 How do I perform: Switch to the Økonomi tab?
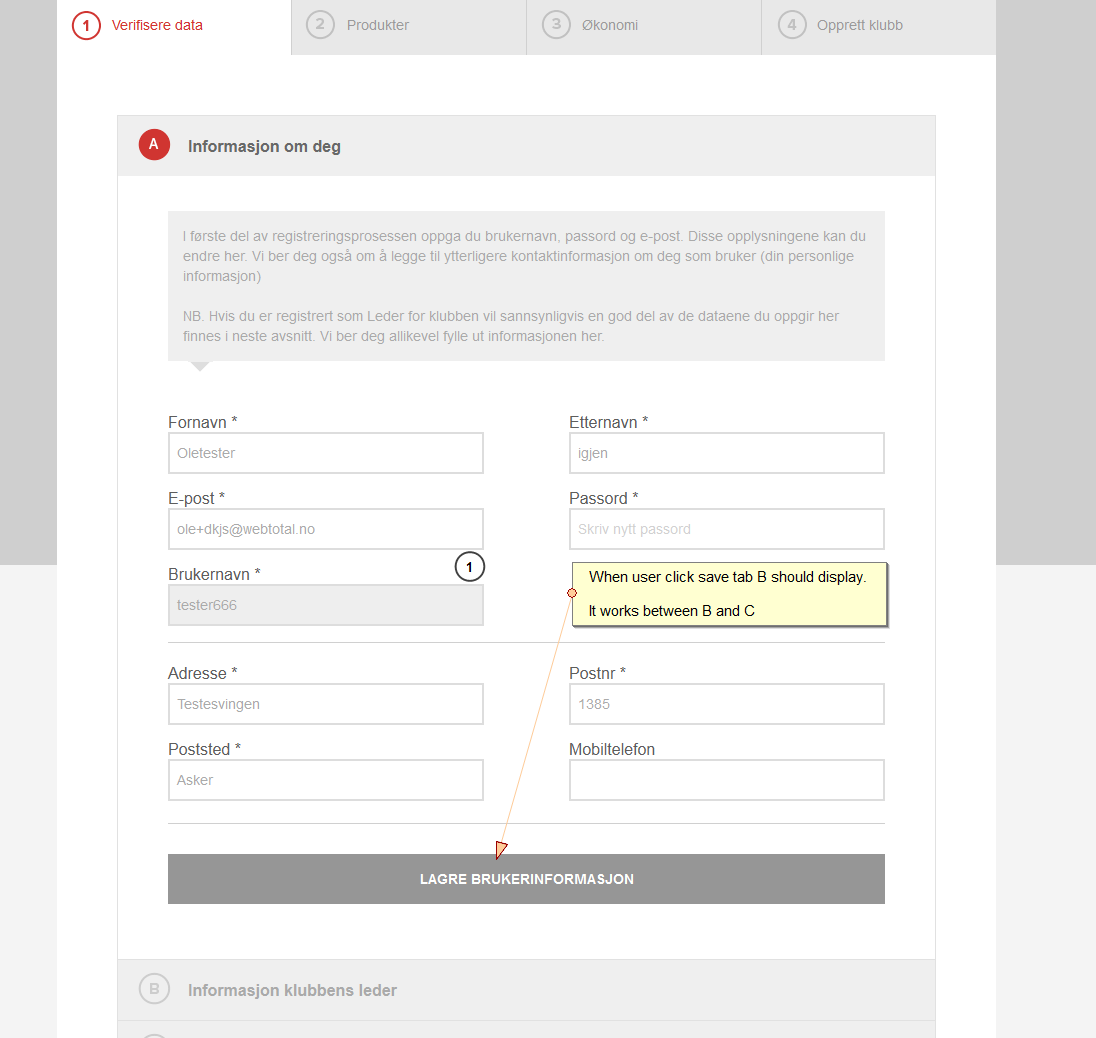(x=610, y=25)
